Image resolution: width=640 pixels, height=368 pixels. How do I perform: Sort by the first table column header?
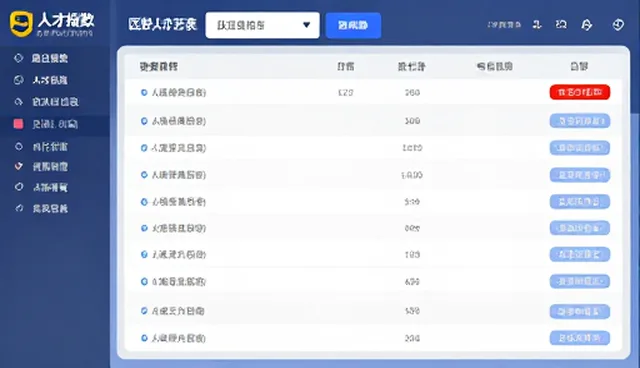[x=159, y=66]
